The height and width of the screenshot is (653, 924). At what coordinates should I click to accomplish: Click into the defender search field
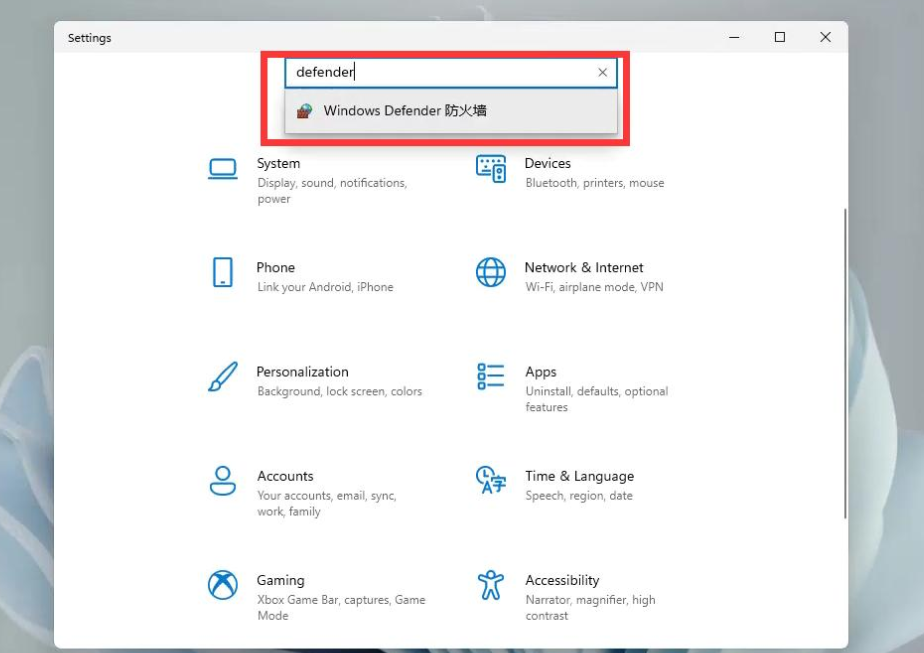point(440,72)
